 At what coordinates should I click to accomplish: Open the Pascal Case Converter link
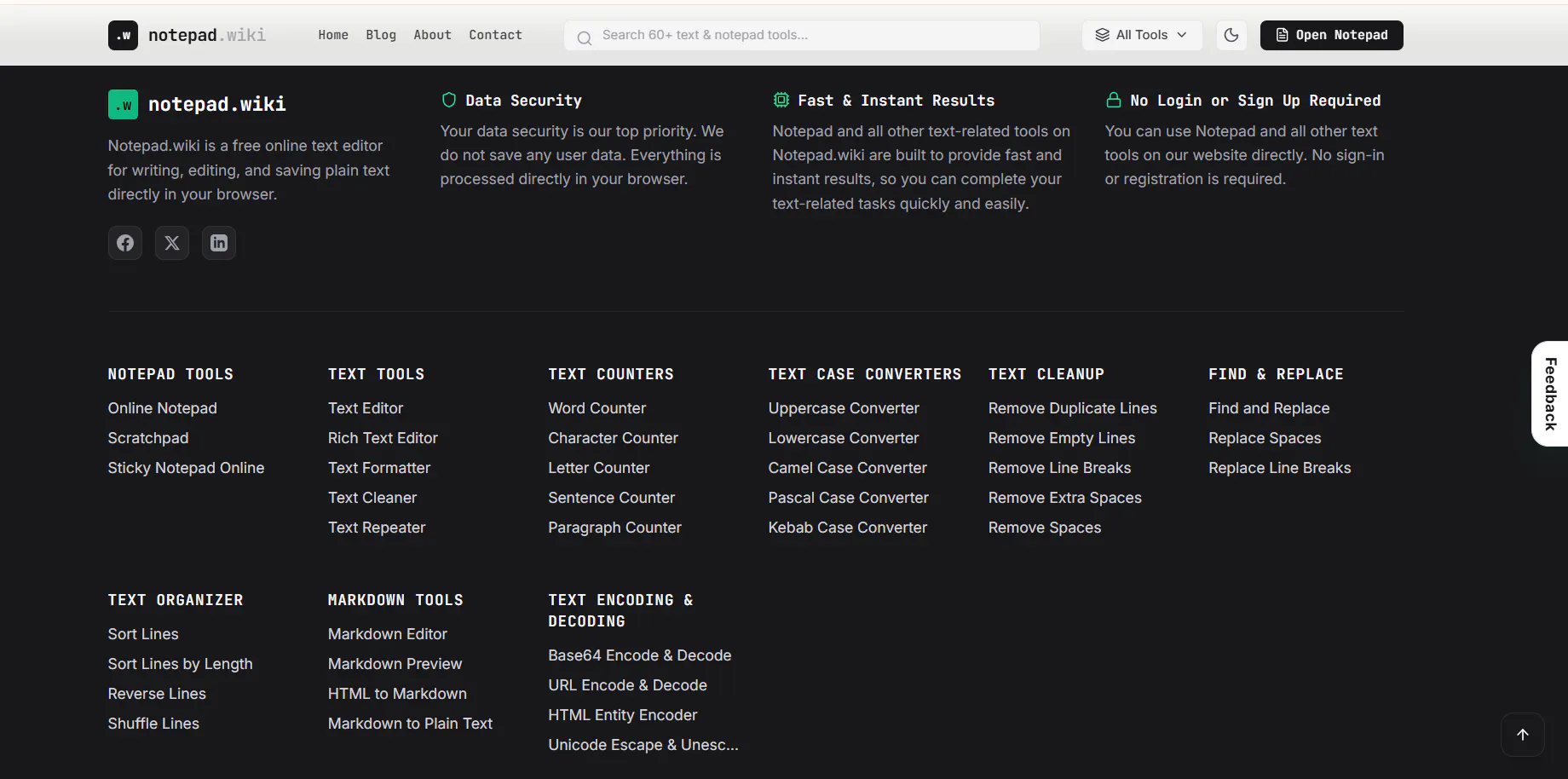849,498
